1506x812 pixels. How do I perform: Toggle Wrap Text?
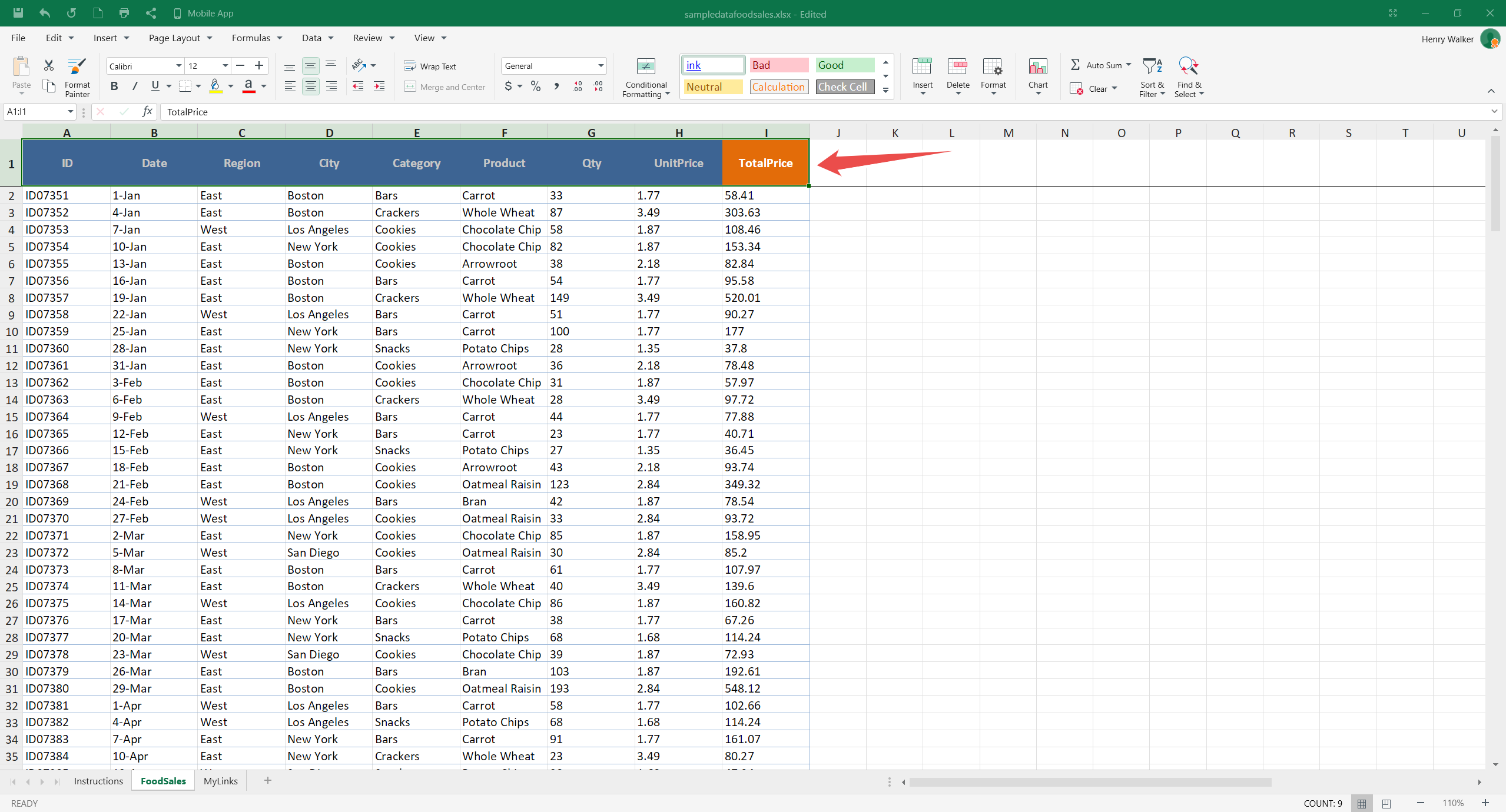(x=430, y=66)
